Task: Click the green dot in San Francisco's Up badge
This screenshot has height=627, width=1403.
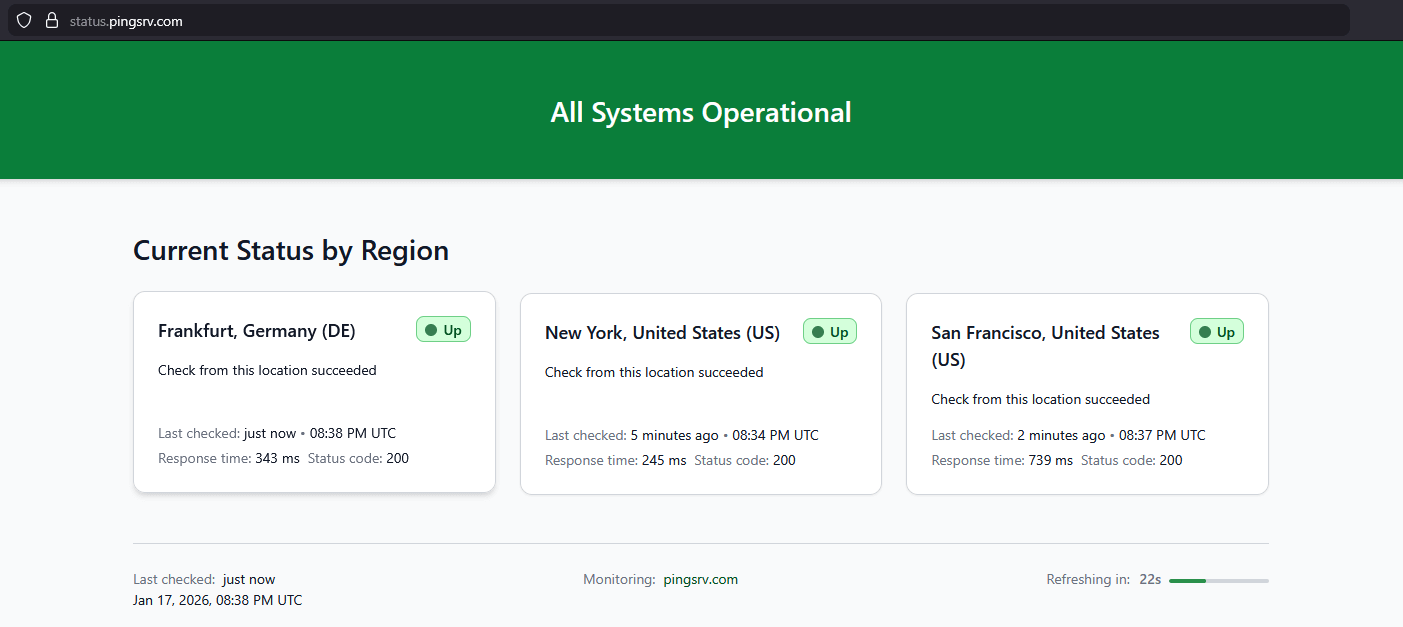Action: [x=1204, y=331]
